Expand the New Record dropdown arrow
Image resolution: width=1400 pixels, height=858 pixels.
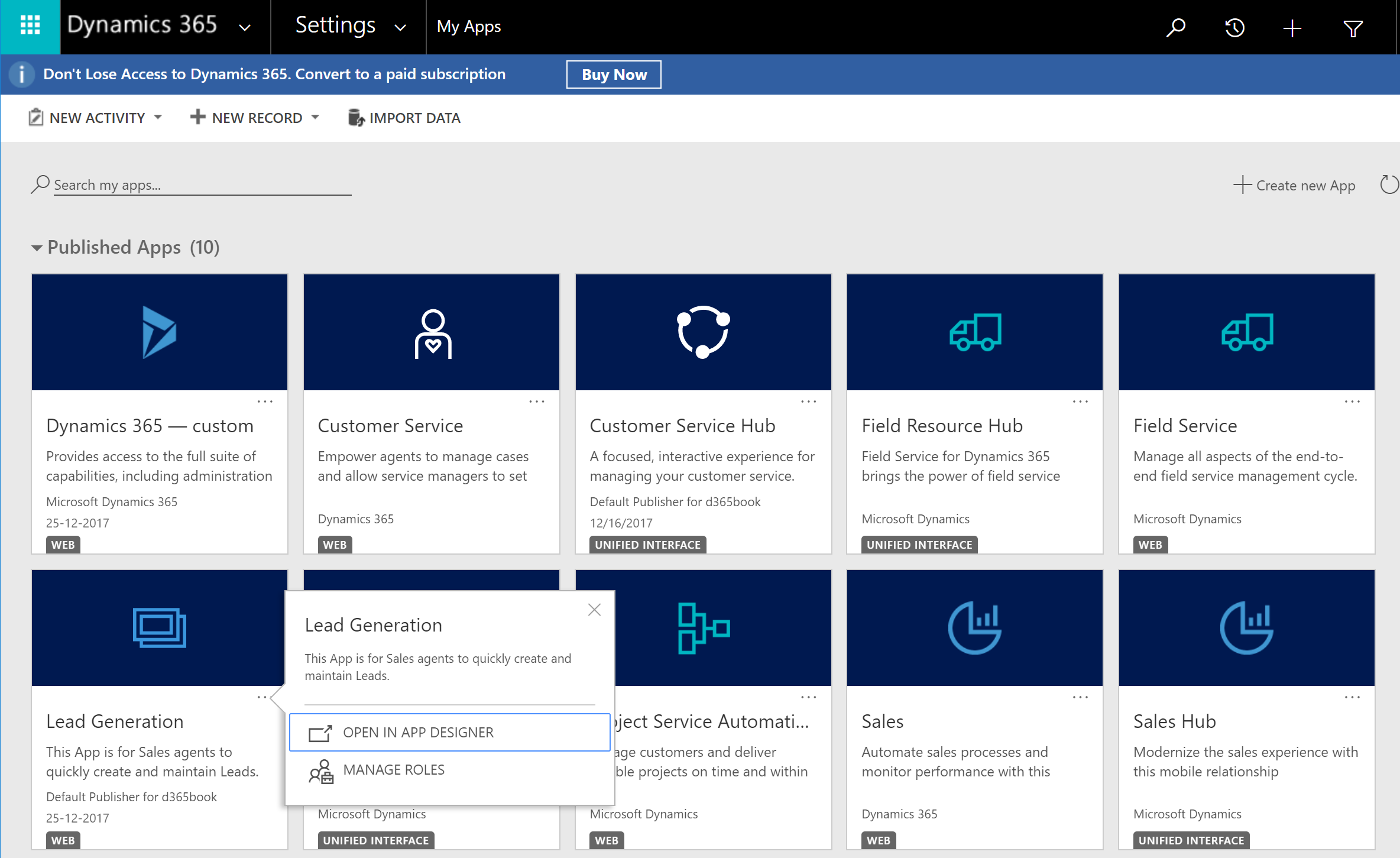tap(315, 118)
